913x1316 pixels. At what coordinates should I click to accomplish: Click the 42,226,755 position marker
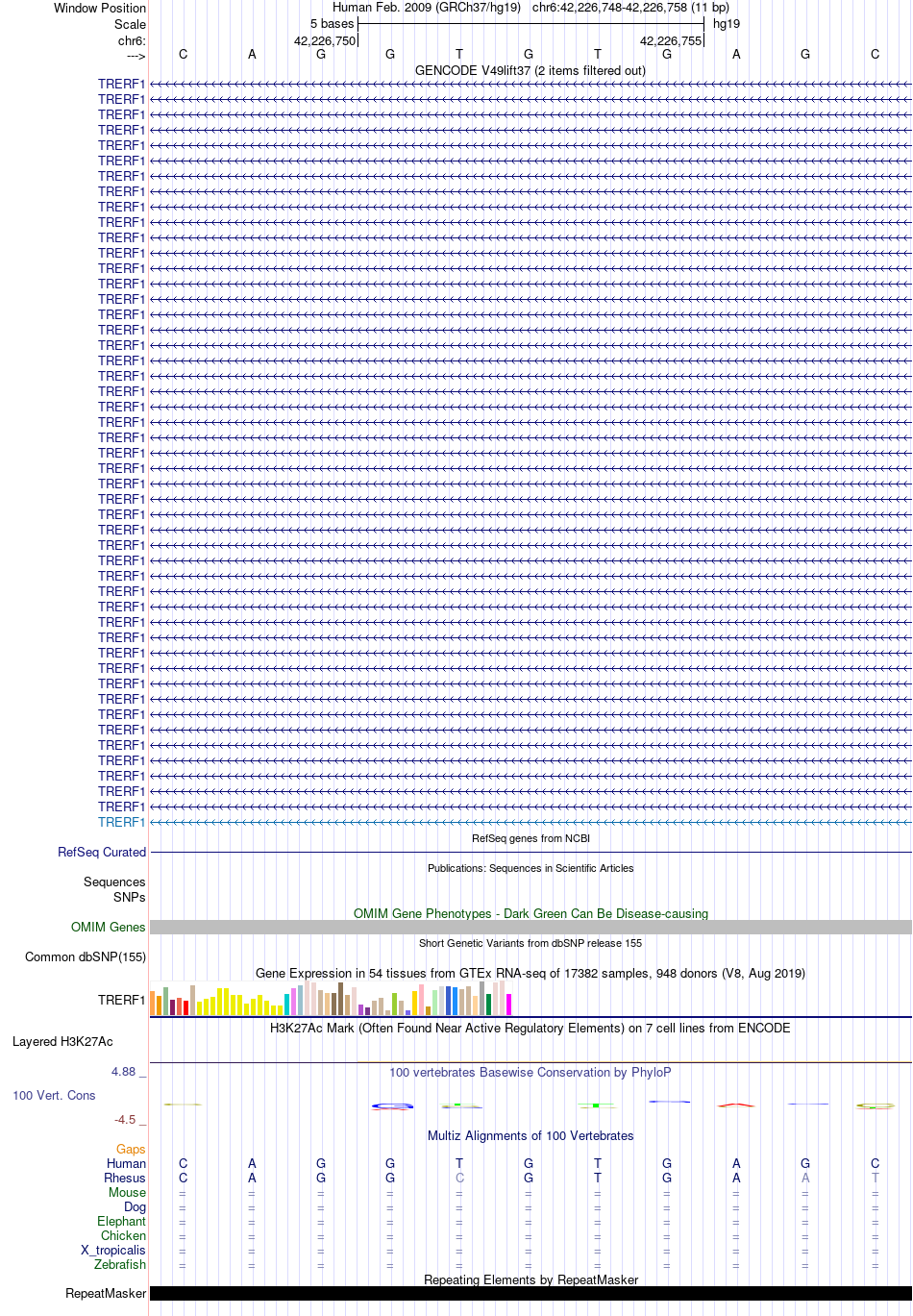pyautogui.click(x=671, y=40)
